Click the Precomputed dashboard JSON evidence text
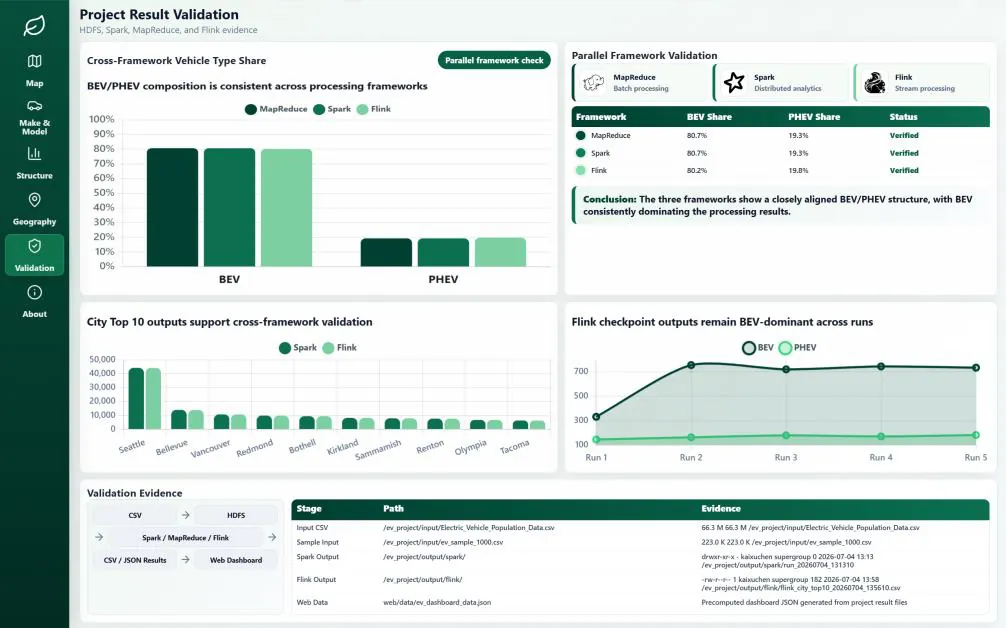The width and height of the screenshot is (1006, 628). pos(804,602)
